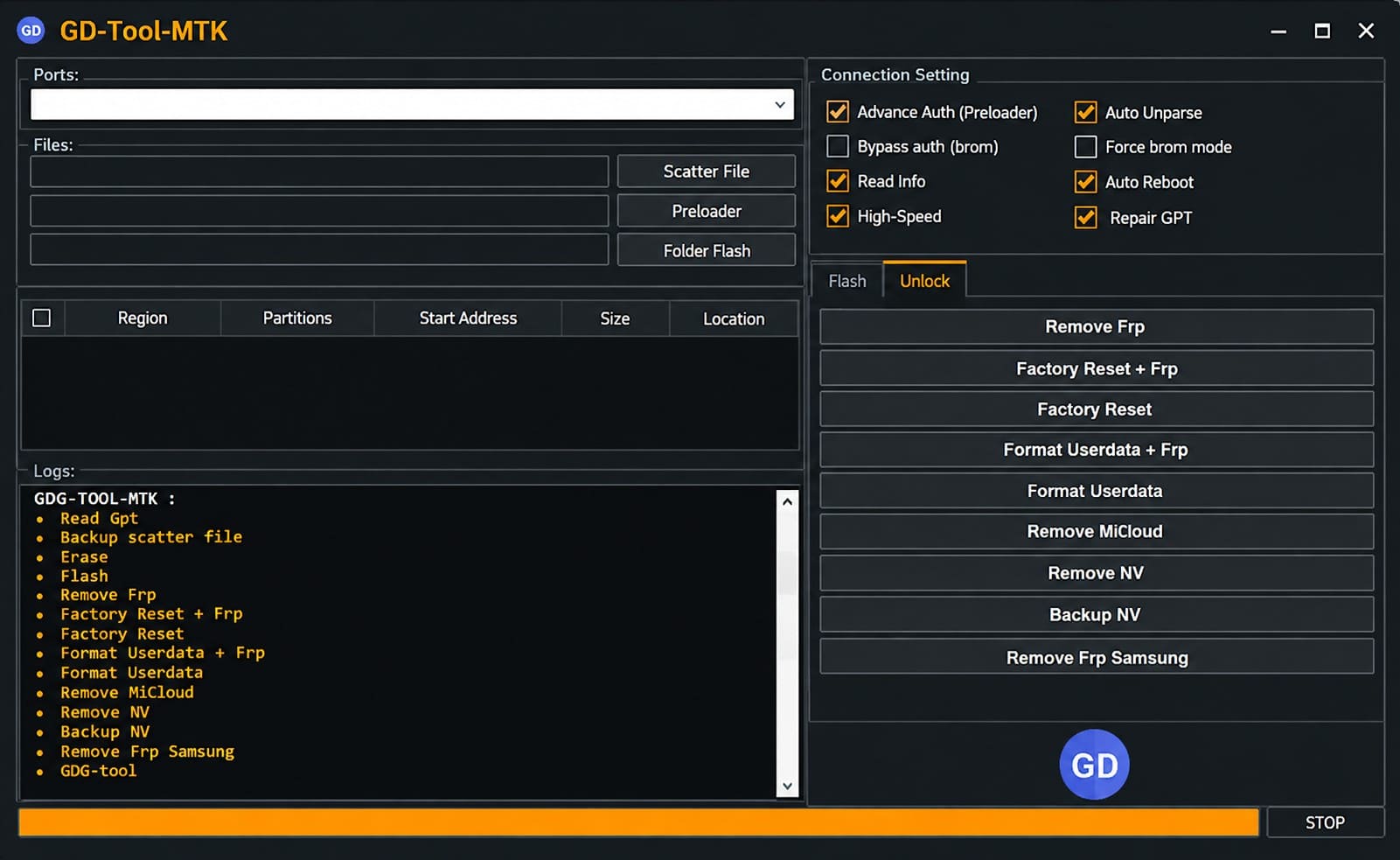Check the select-all partitions checkbox
The height and width of the screenshot is (860, 1400).
coord(41,318)
